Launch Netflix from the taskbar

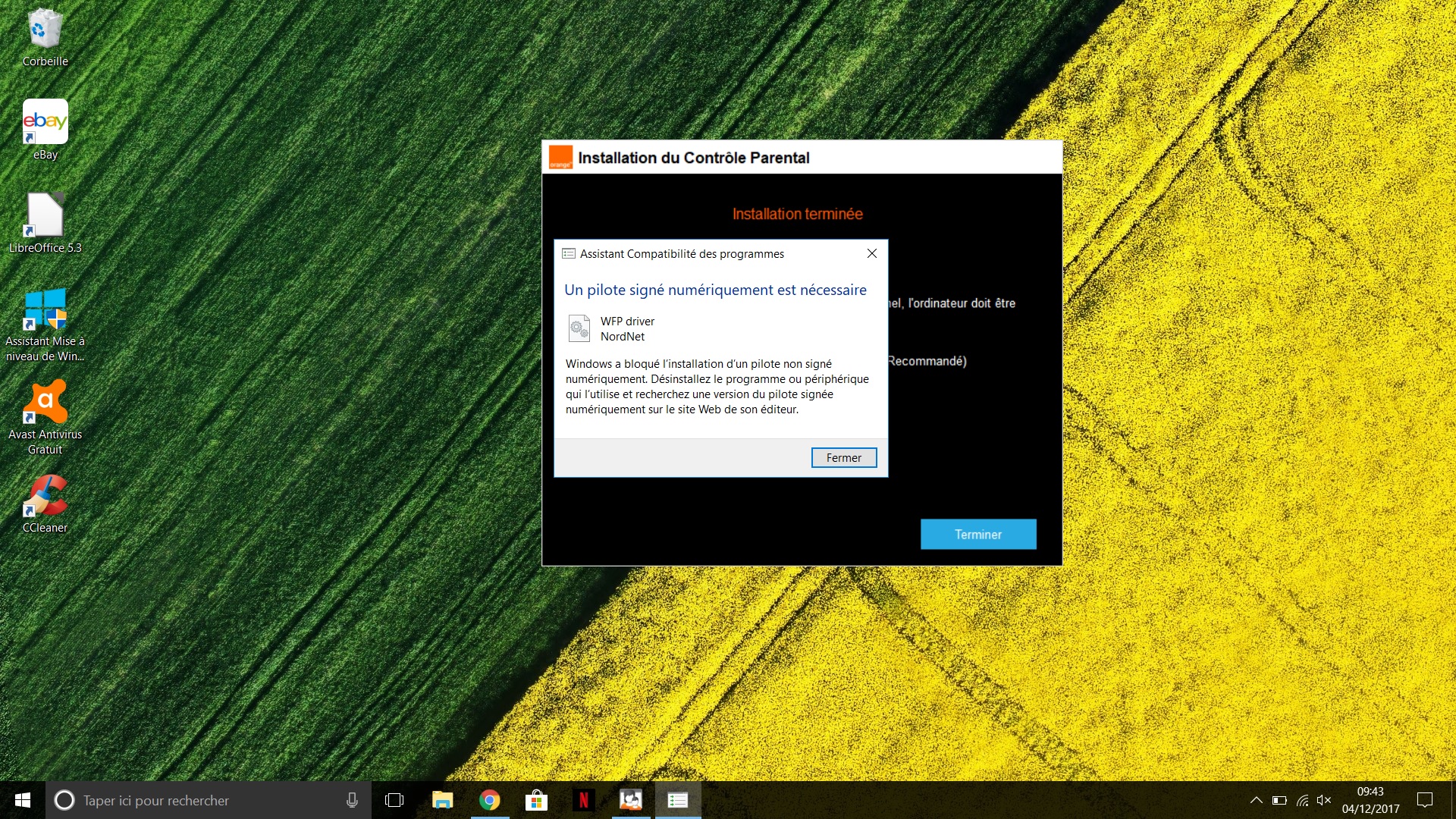[x=584, y=800]
